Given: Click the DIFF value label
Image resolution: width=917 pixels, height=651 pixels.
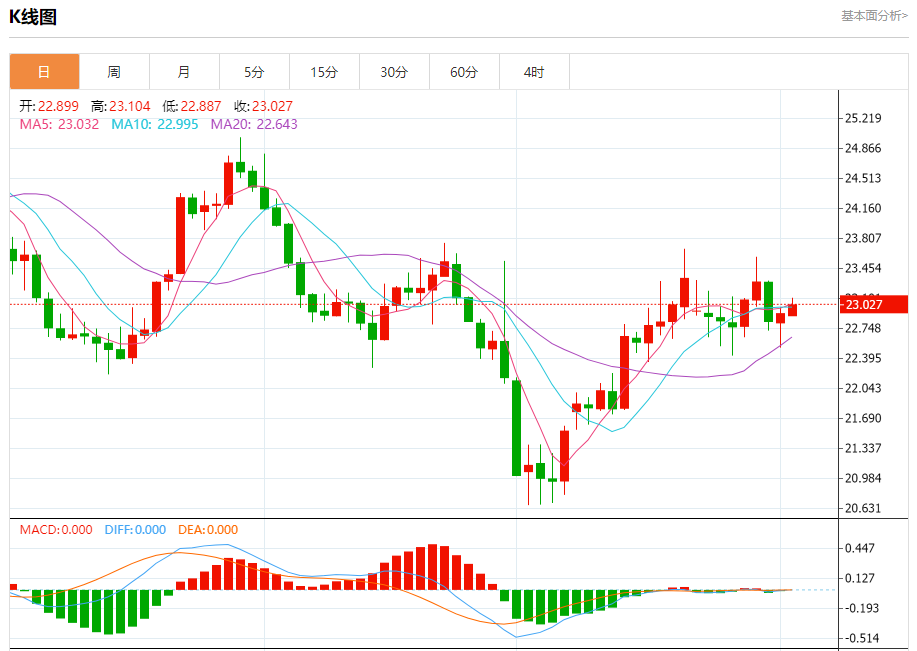Looking at the screenshot, I should (x=135, y=530).
